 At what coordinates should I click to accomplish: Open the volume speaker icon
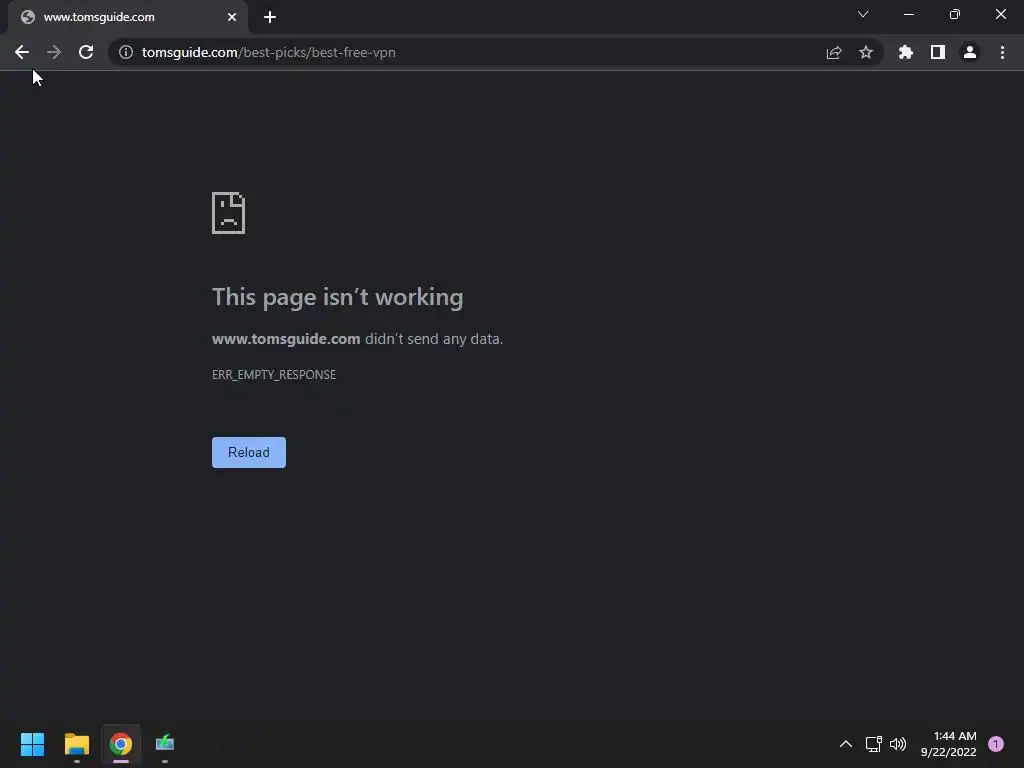[898, 744]
